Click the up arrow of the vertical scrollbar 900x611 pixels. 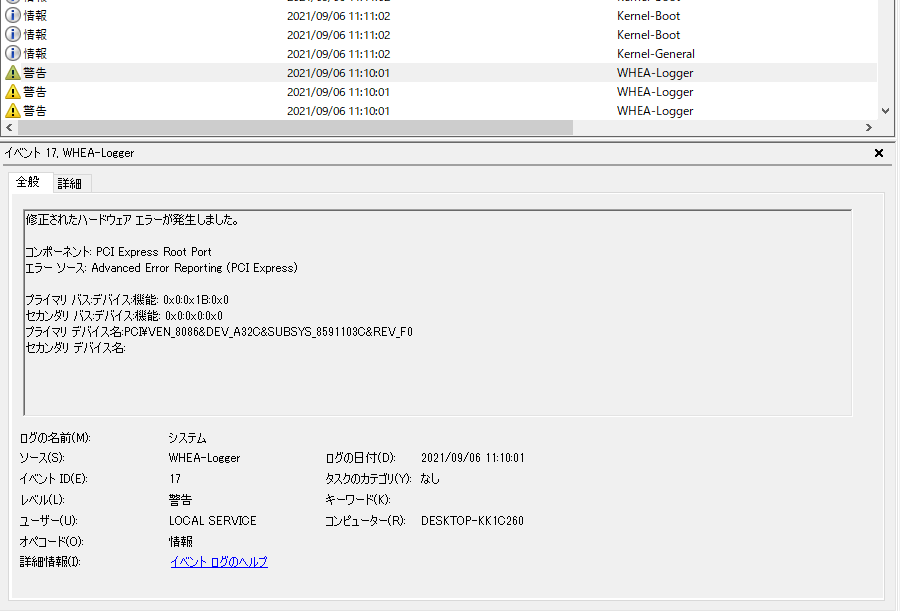(x=885, y=5)
